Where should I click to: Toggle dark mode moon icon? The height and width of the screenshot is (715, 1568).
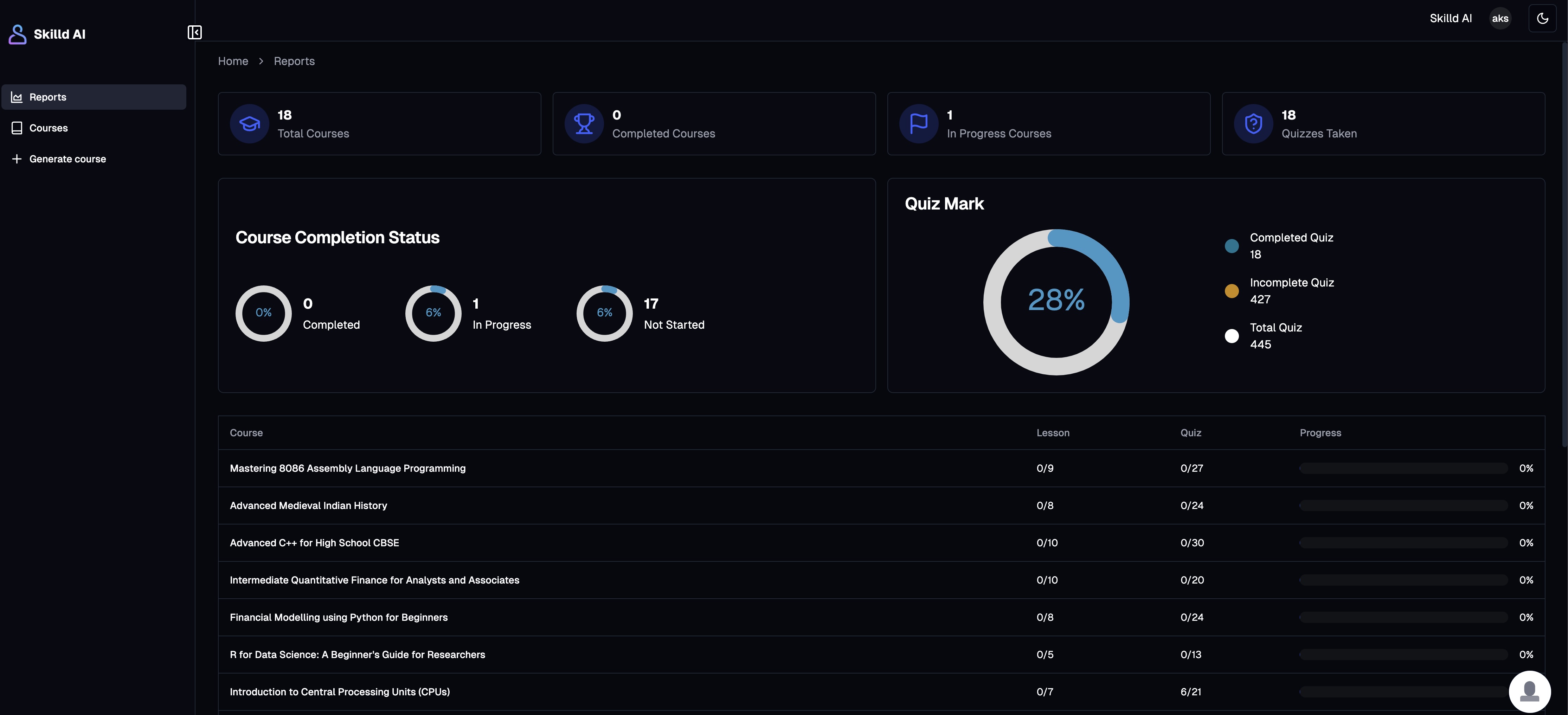coord(1542,18)
